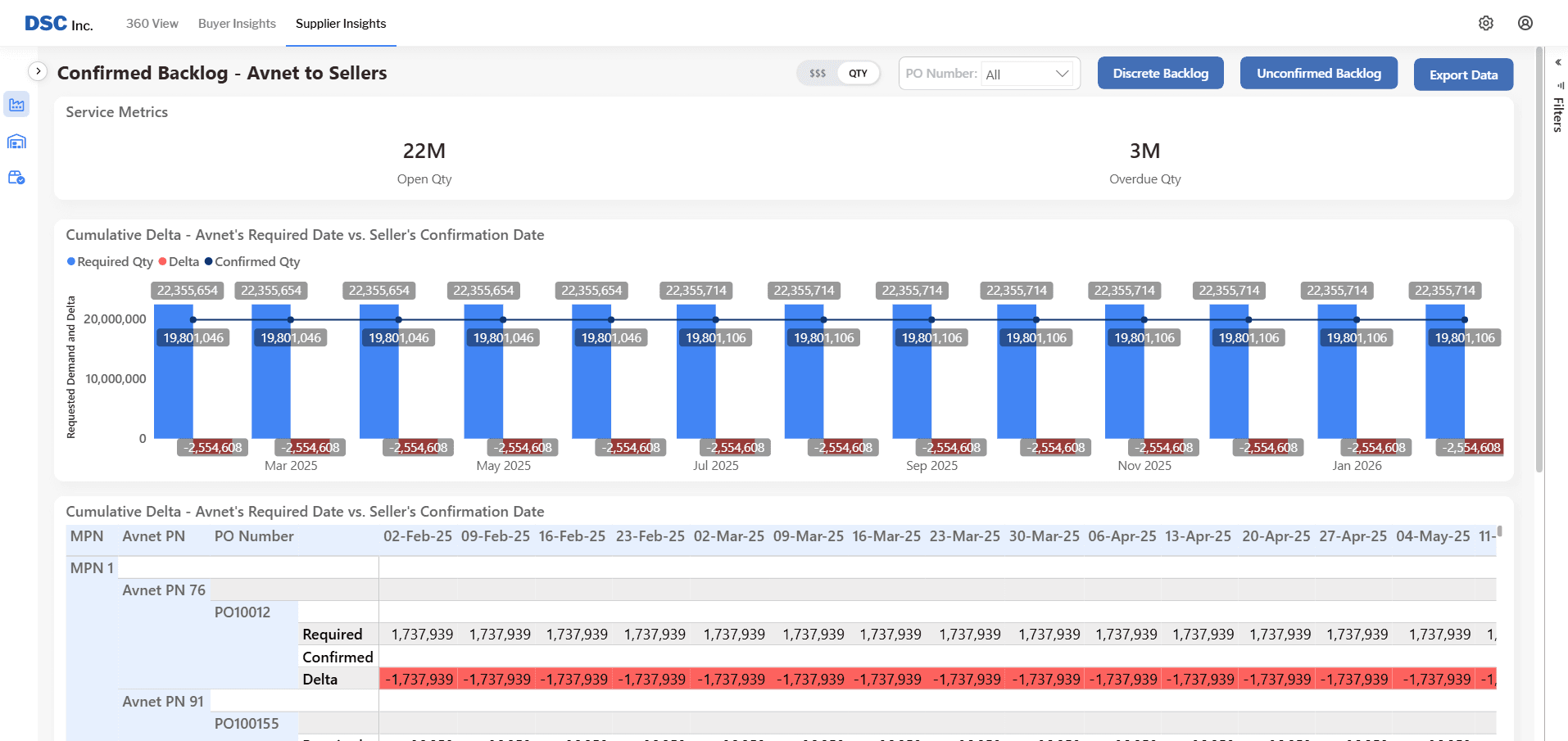This screenshot has width=1568, height=741.
Task: Toggle Required Qty legend item
Action: click(110, 262)
